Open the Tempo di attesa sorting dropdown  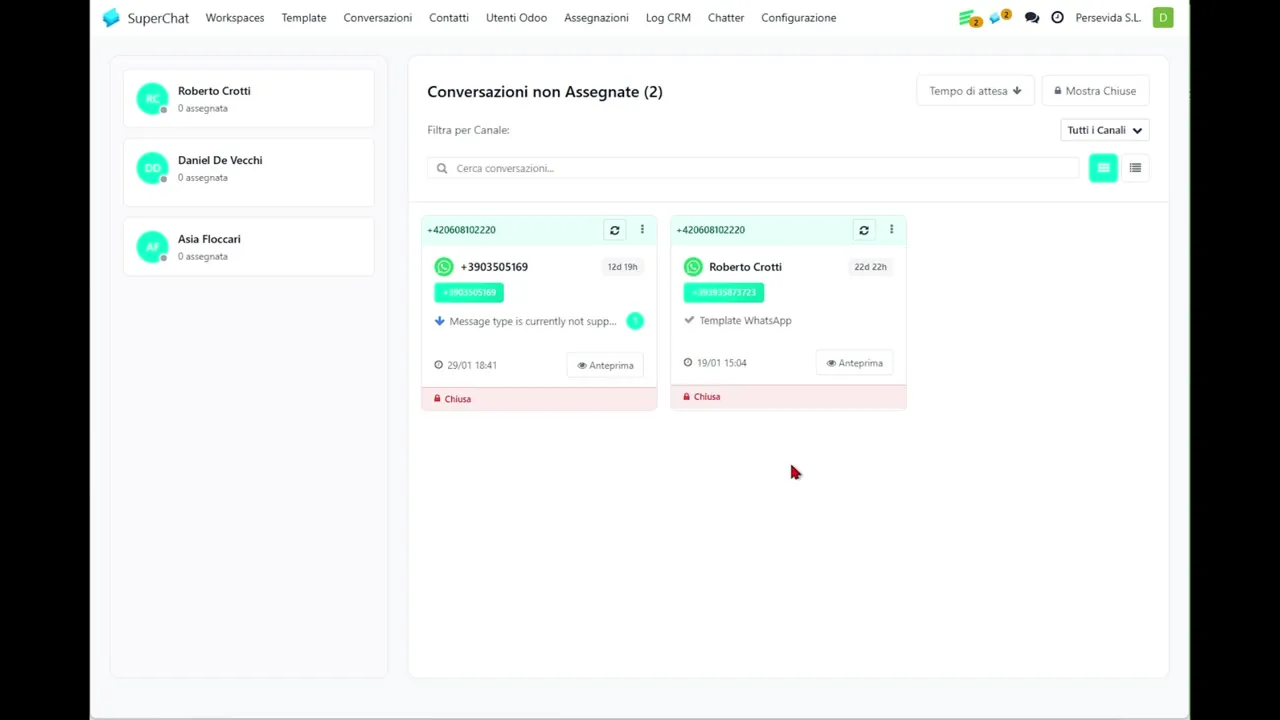(x=974, y=90)
